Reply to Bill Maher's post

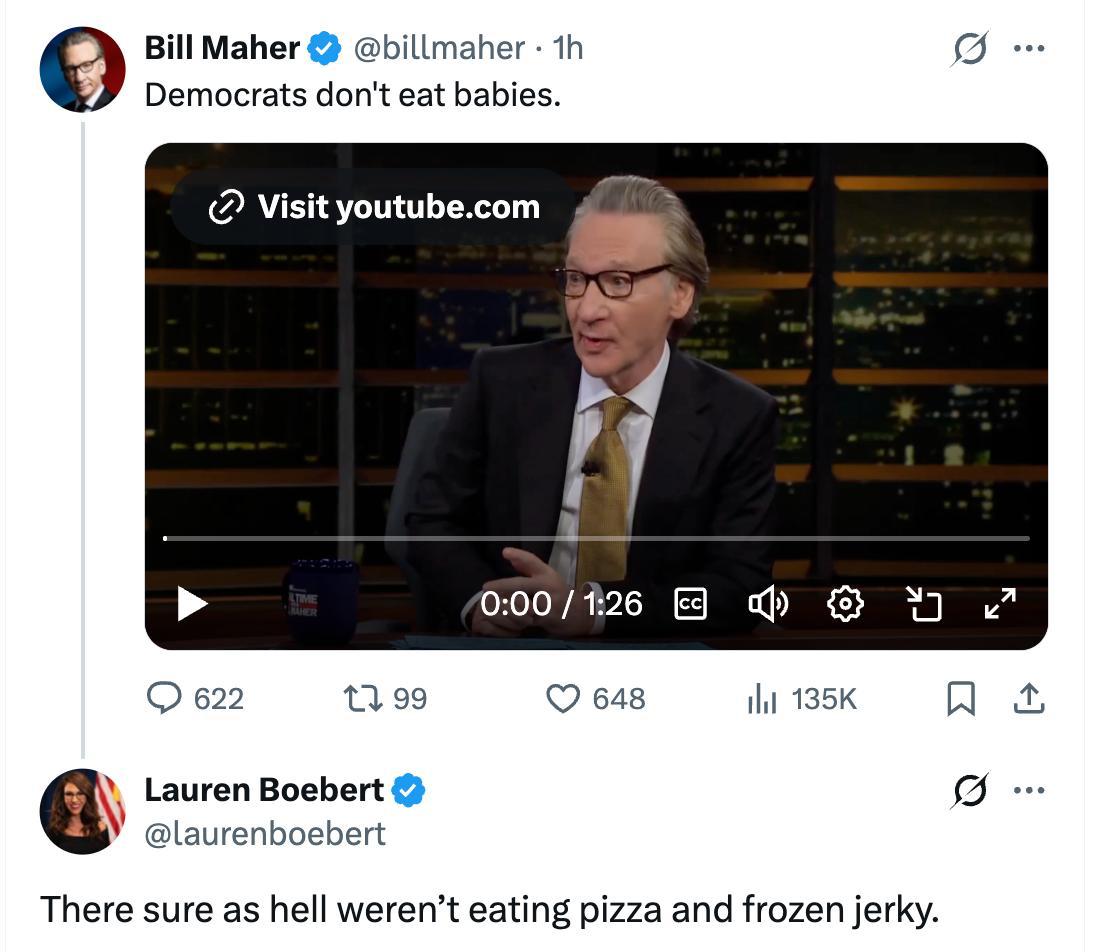point(164,698)
